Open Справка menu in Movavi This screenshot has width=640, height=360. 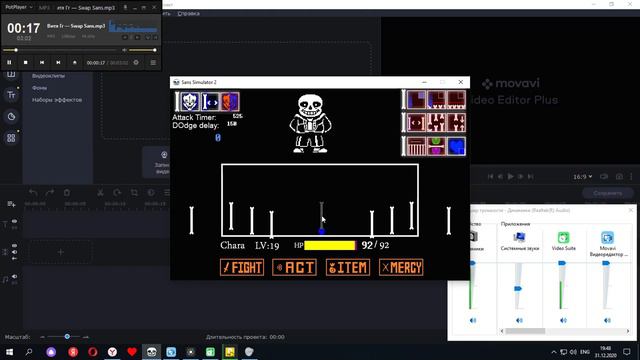189,13
